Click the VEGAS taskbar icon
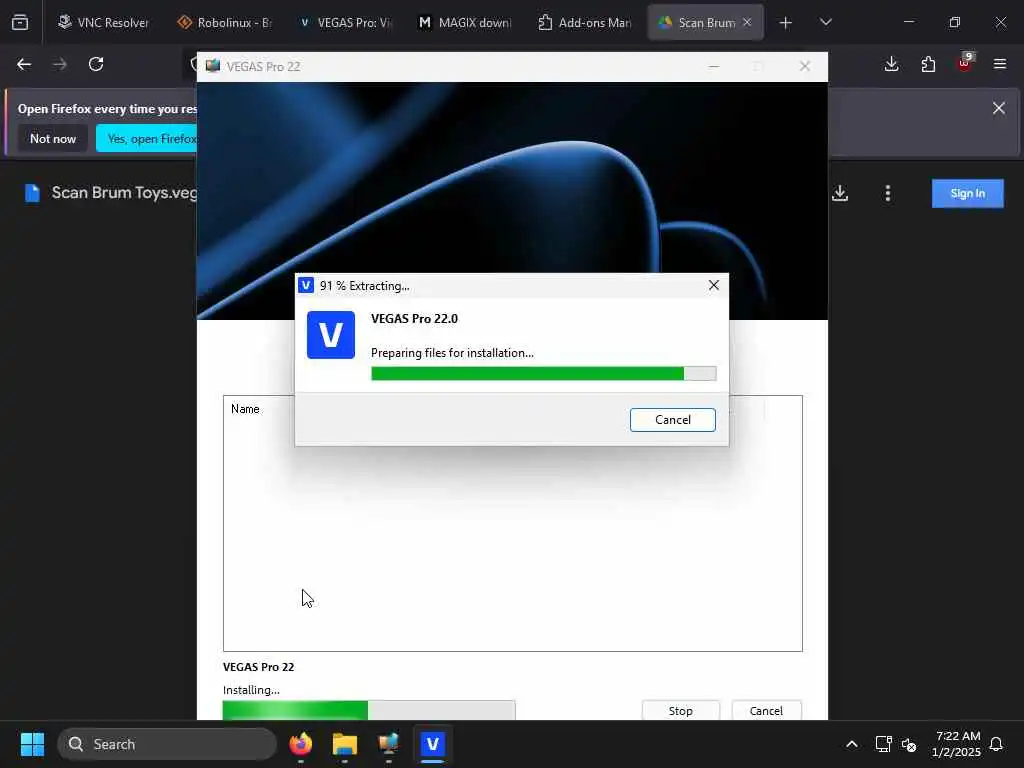 pyautogui.click(x=432, y=744)
